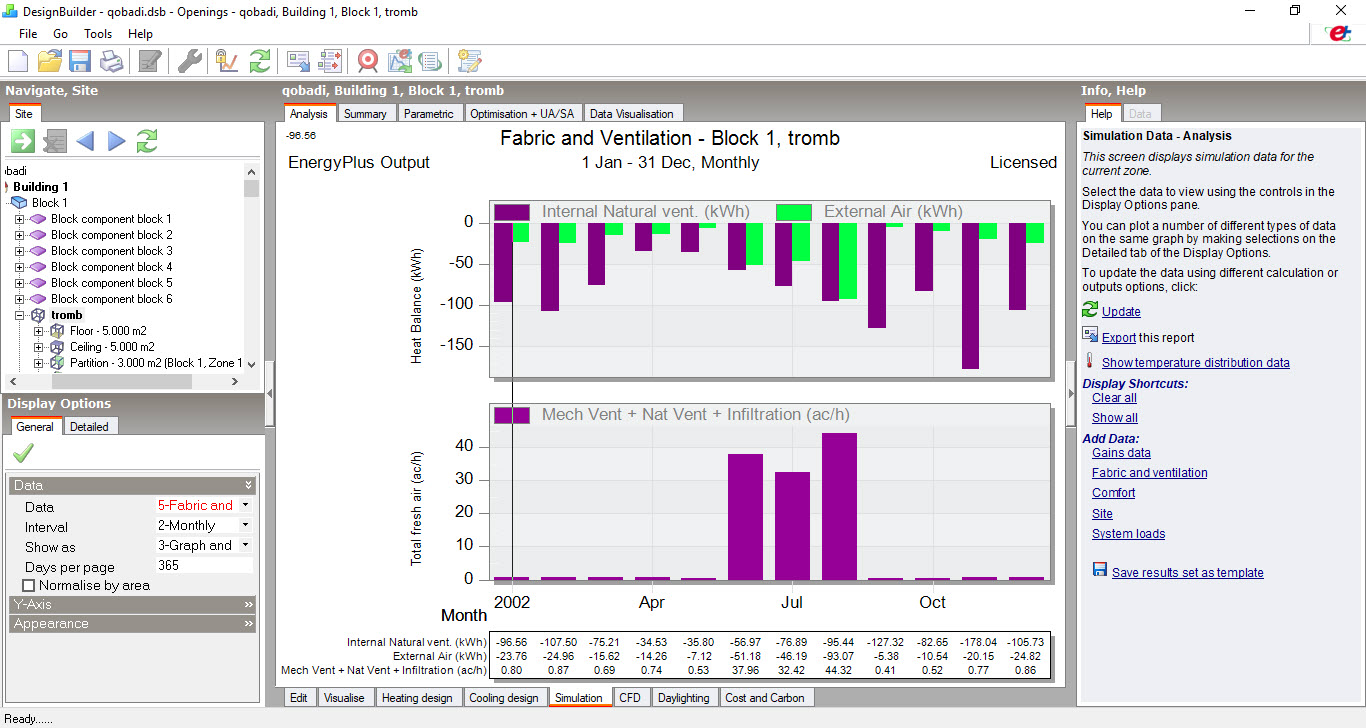This screenshot has height=728, width=1366.
Task: Click the Gains data link
Action: pos(1121,453)
